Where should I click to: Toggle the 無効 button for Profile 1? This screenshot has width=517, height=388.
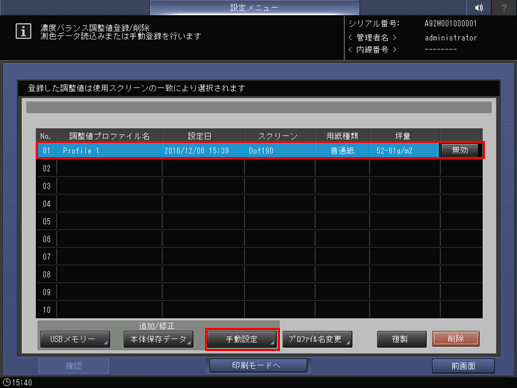[460, 150]
